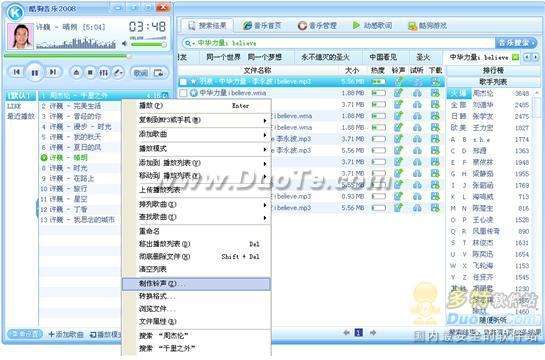Expand the 排列歌曲 submenu
The width and height of the screenshot is (545, 360).
265,205
